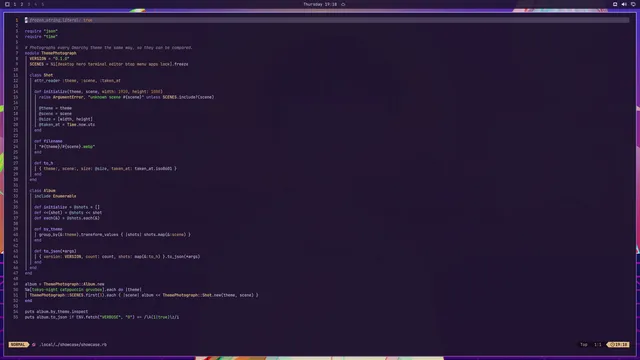The image size is (640, 360).
Task: Click the Top scroll position indicator
Action: (x=584, y=344)
